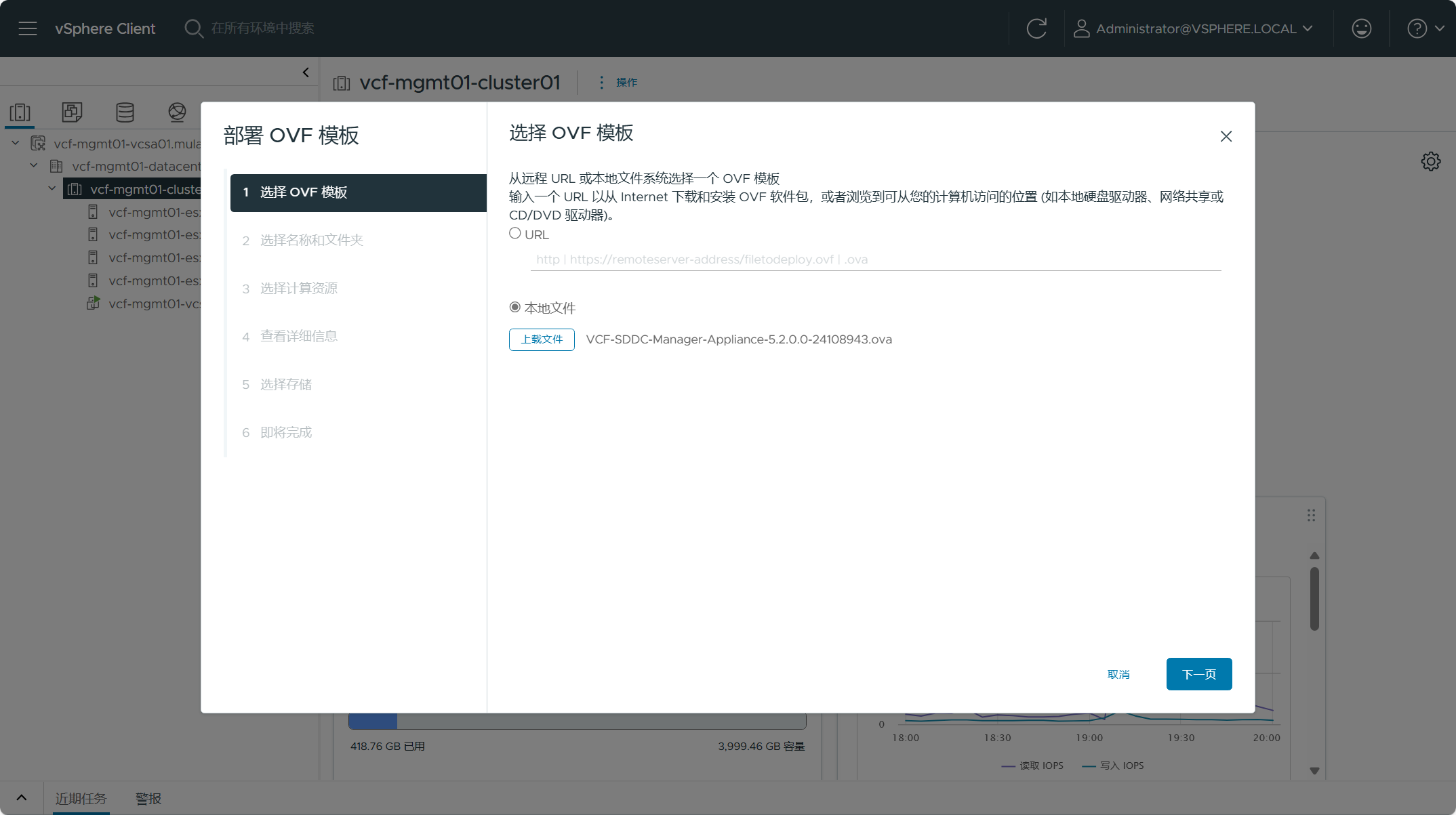The image size is (1456, 815).
Task: Click the settings gear icon
Action: click(1430, 161)
